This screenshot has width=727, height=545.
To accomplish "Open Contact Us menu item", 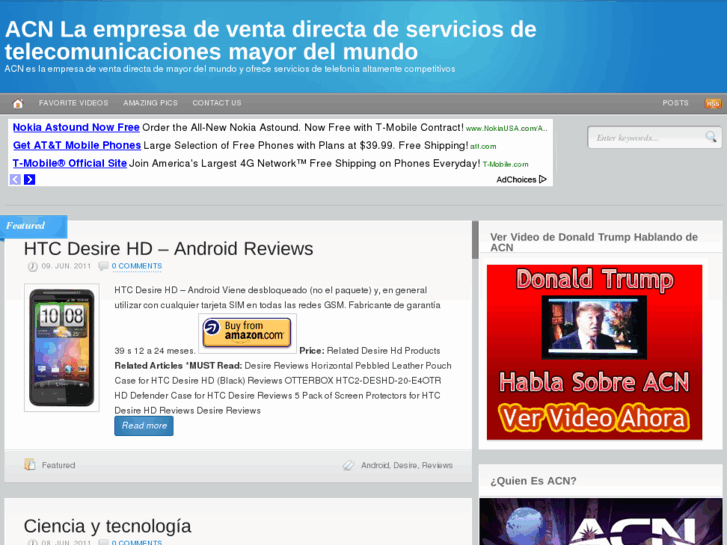I will 217,103.
